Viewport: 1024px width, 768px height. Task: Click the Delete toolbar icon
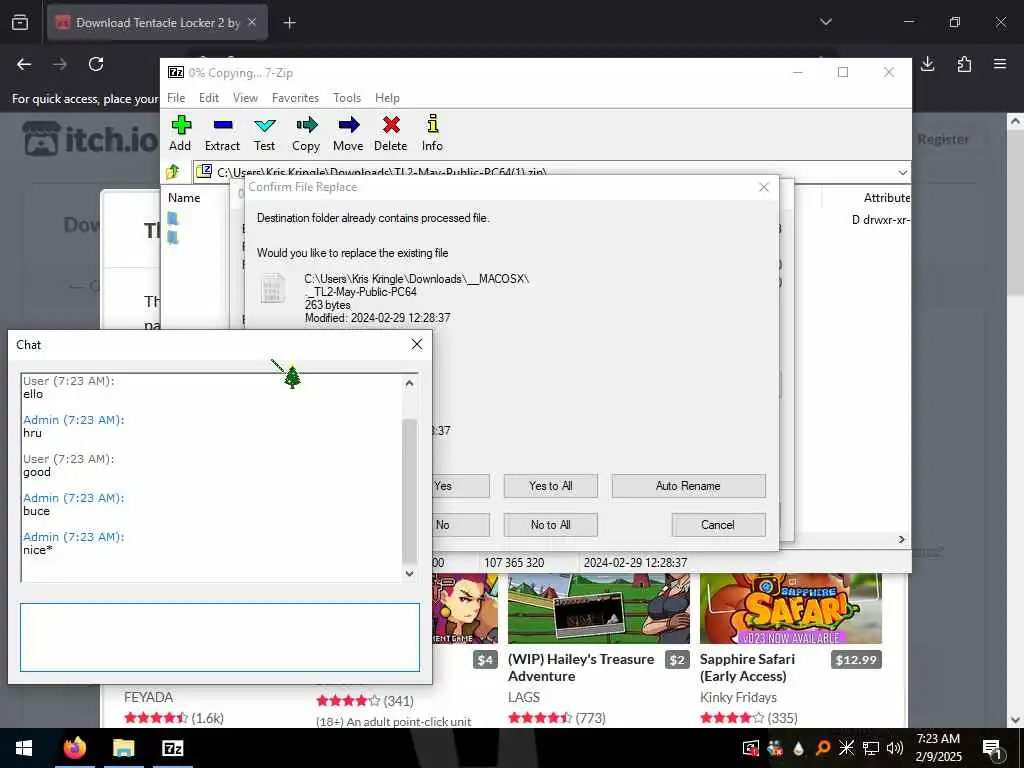391,134
